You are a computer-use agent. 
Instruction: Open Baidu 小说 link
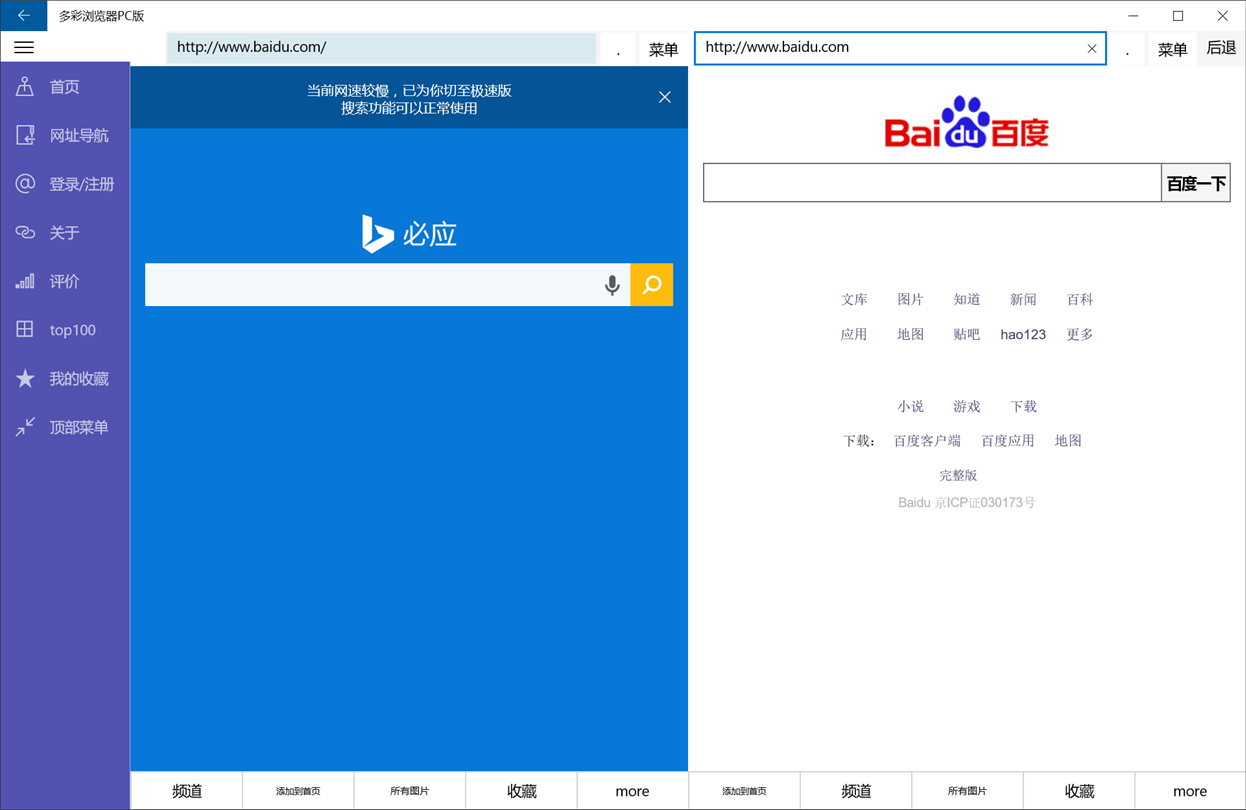(910, 406)
